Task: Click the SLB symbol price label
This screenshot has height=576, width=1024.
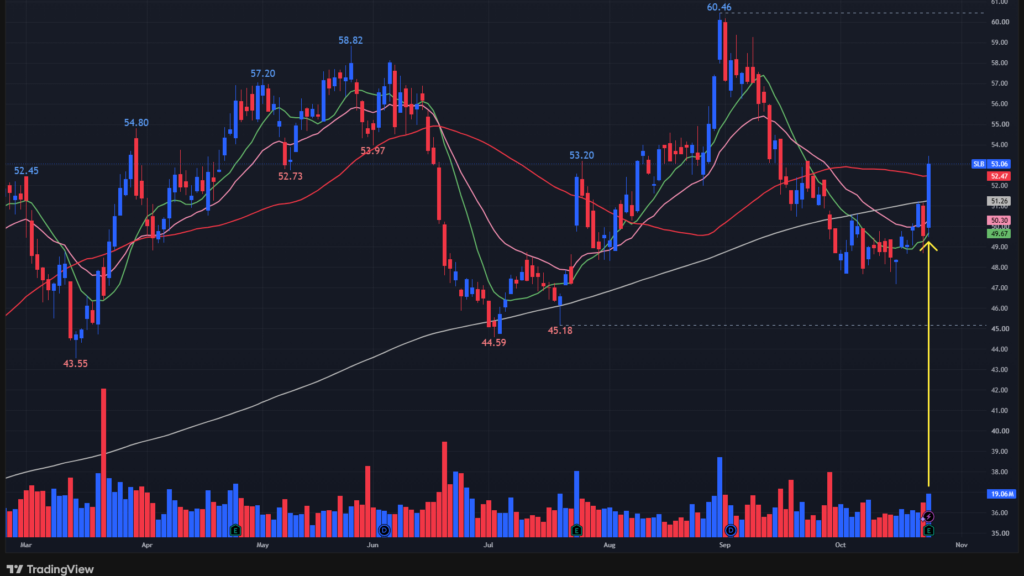Action: pos(978,164)
